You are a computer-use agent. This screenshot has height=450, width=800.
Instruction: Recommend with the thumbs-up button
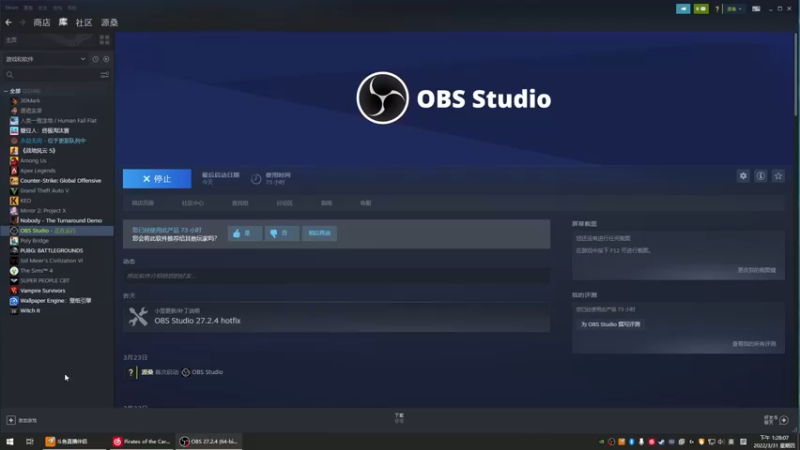245,233
